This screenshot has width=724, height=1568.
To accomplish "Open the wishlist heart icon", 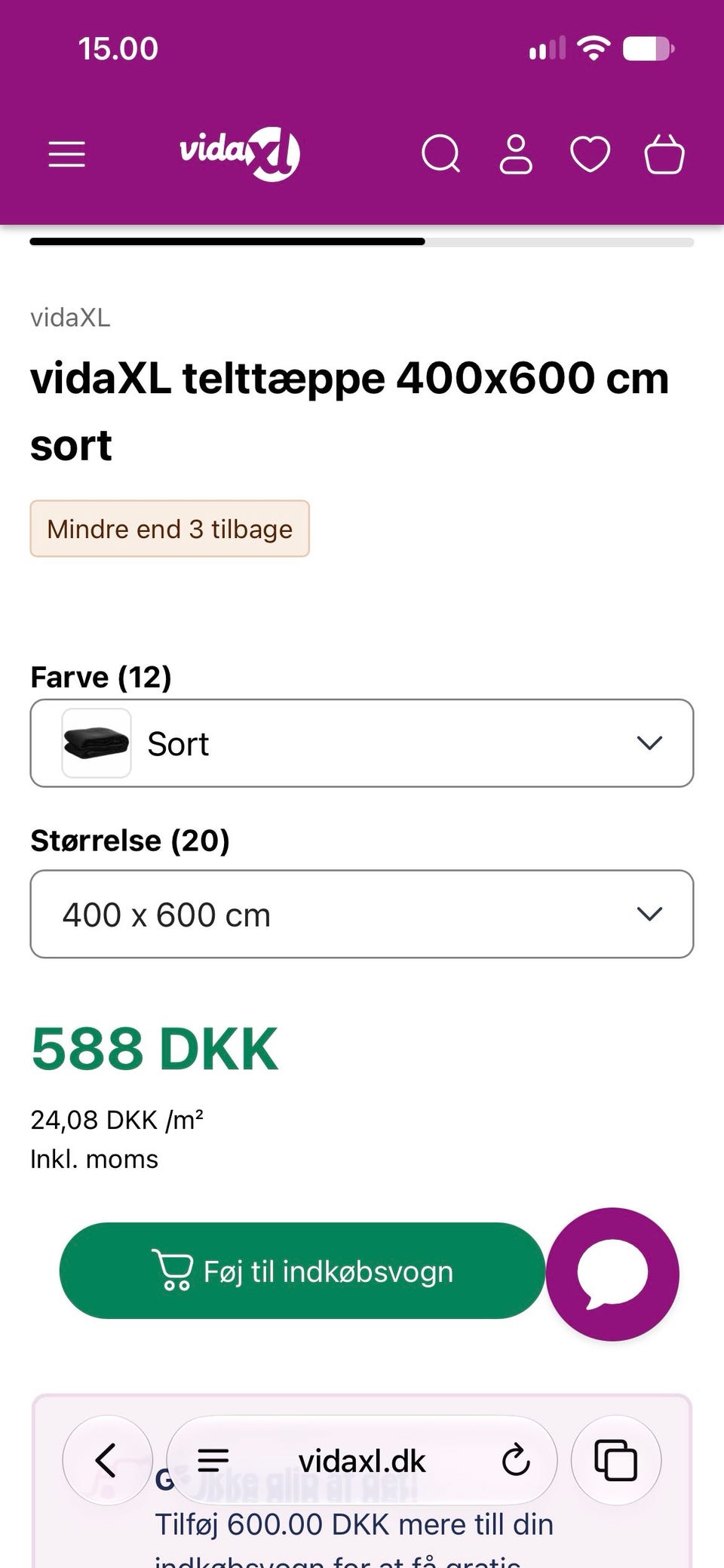I will [590, 155].
